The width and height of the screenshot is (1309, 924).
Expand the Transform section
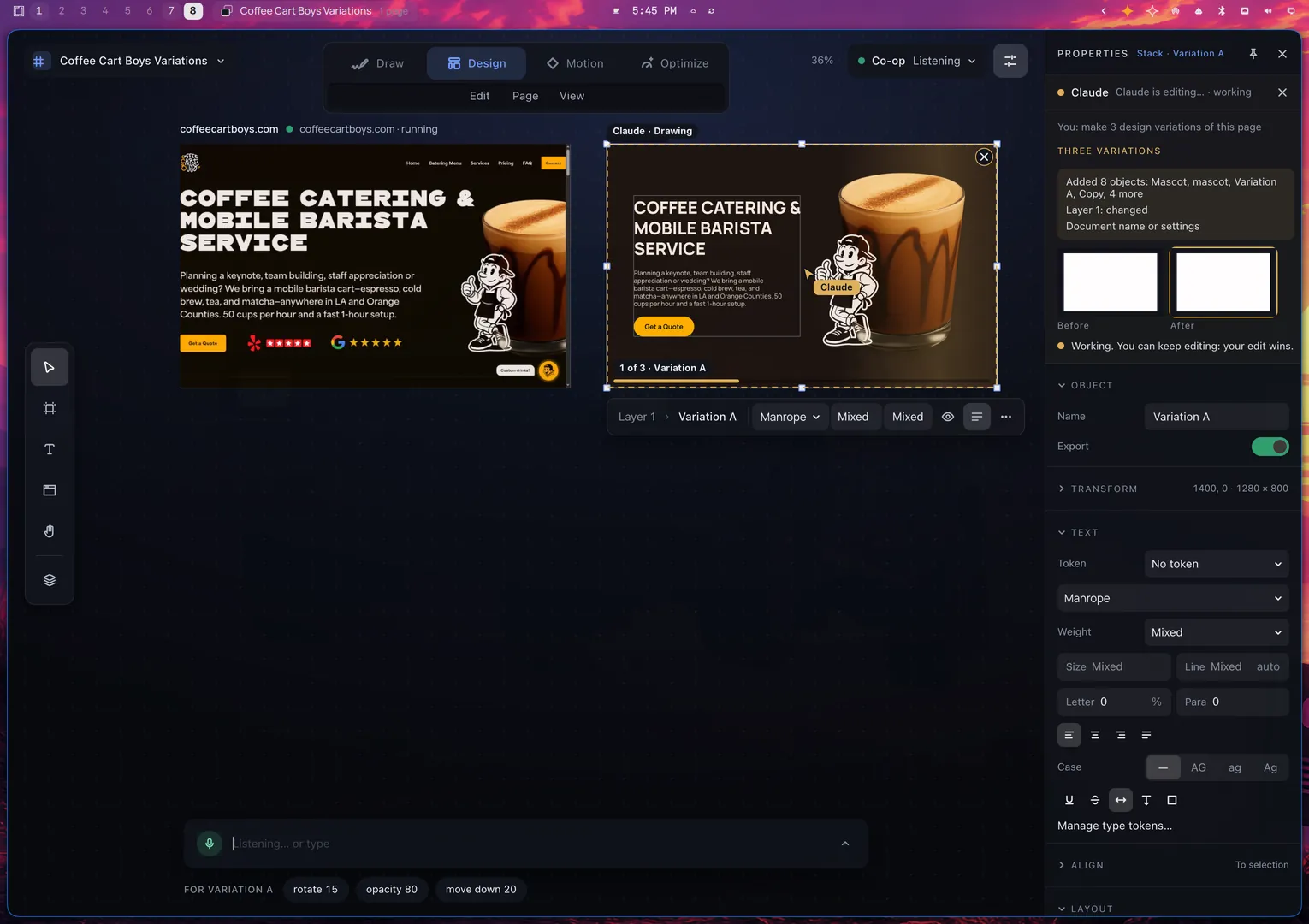pyautogui.click(x=1173, y=489)
